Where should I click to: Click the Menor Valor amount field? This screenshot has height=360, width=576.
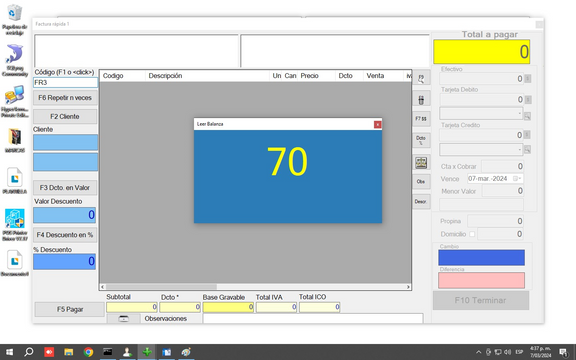coord(503,191)
